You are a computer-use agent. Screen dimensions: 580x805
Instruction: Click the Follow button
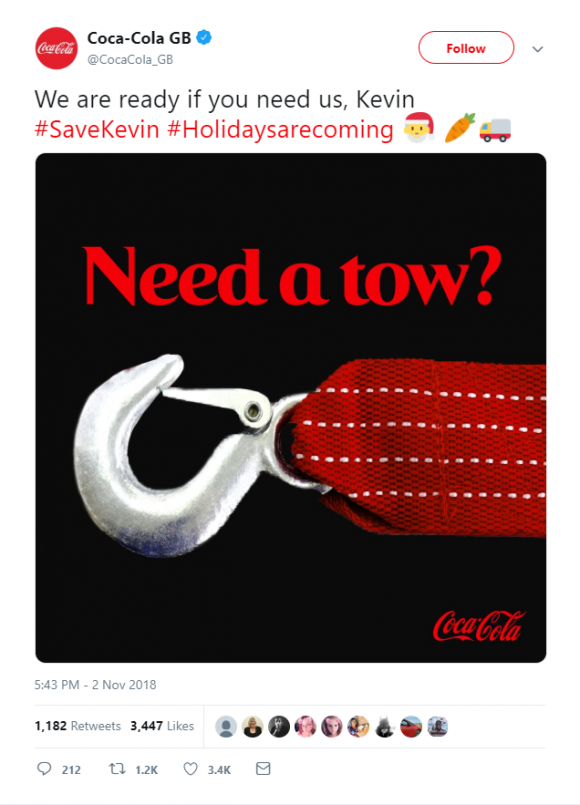[466, 48]
